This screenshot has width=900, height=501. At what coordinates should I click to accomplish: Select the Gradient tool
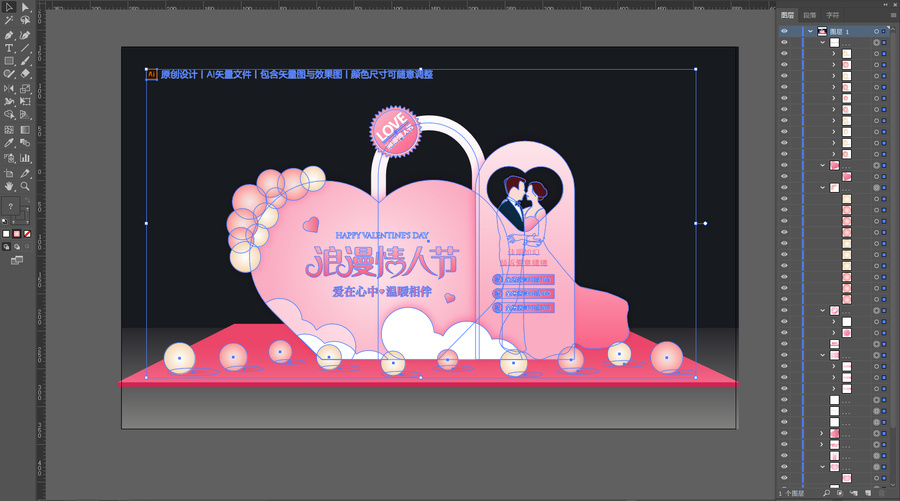(25, 130)
